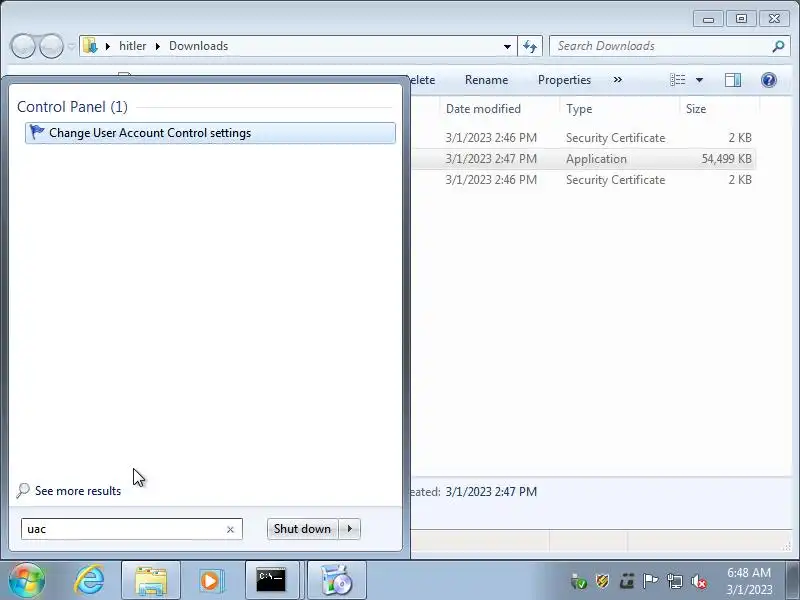Show additional toolbar commands chevron
The height and width of the screenshot is (600, 800).
click(618, 80)
